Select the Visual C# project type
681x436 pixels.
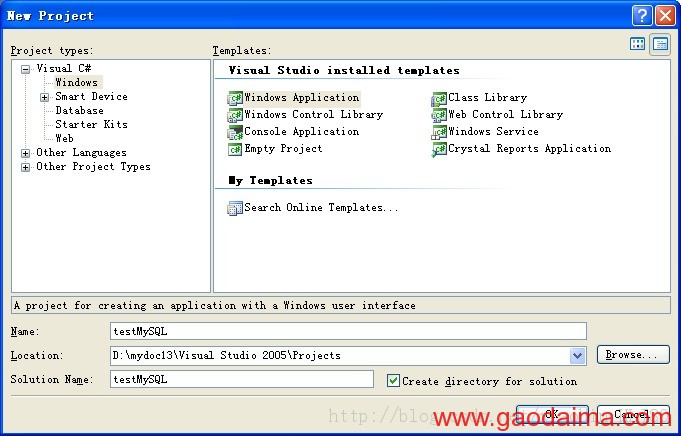(x=64, y=68)
